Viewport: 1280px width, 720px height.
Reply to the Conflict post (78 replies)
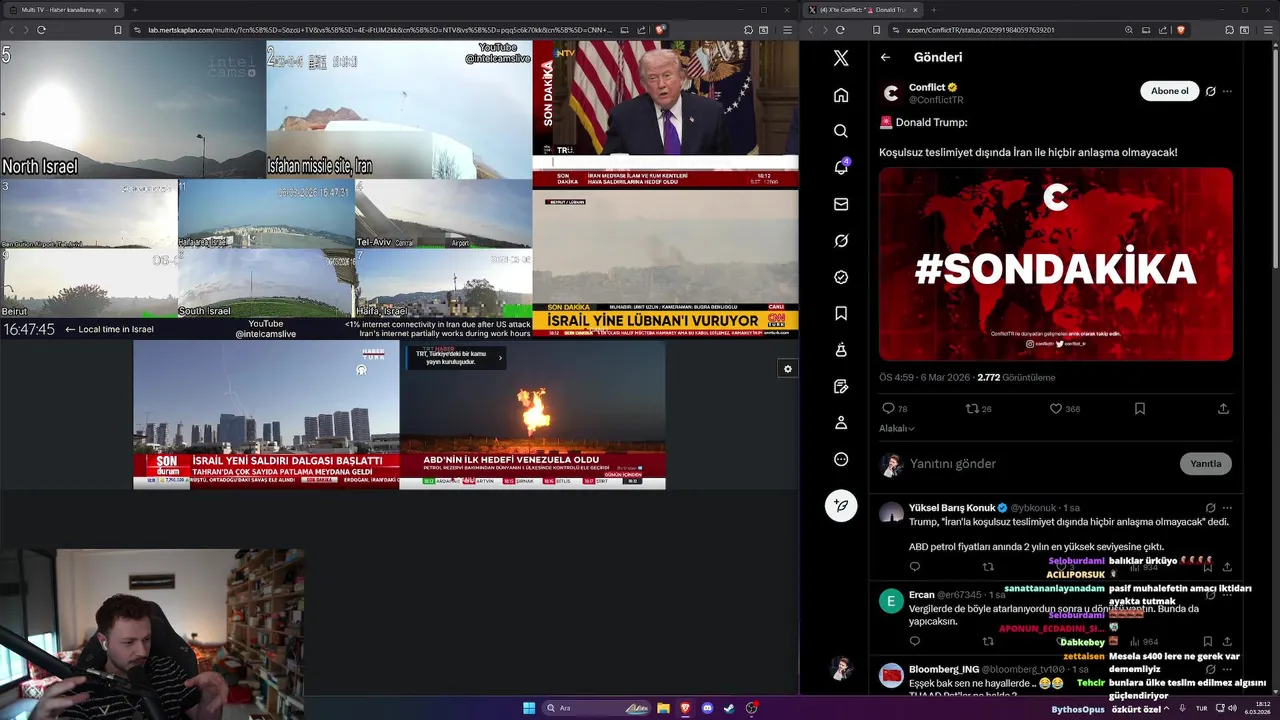tap(894, 408)
